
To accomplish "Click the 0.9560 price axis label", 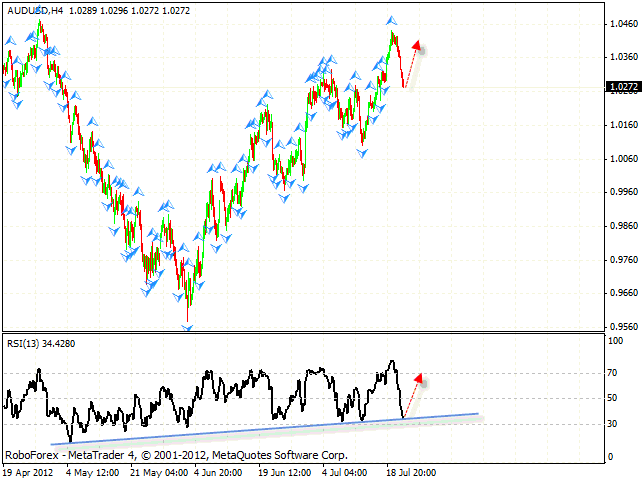I will point(620,326).
